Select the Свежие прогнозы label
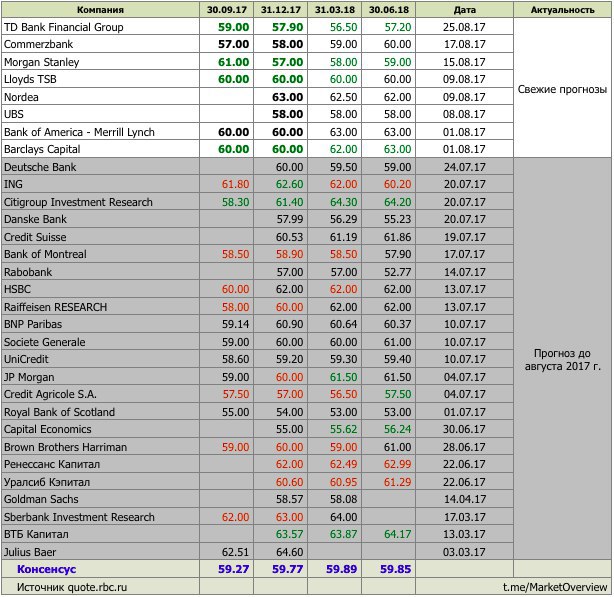 click(x=562, y=90)
